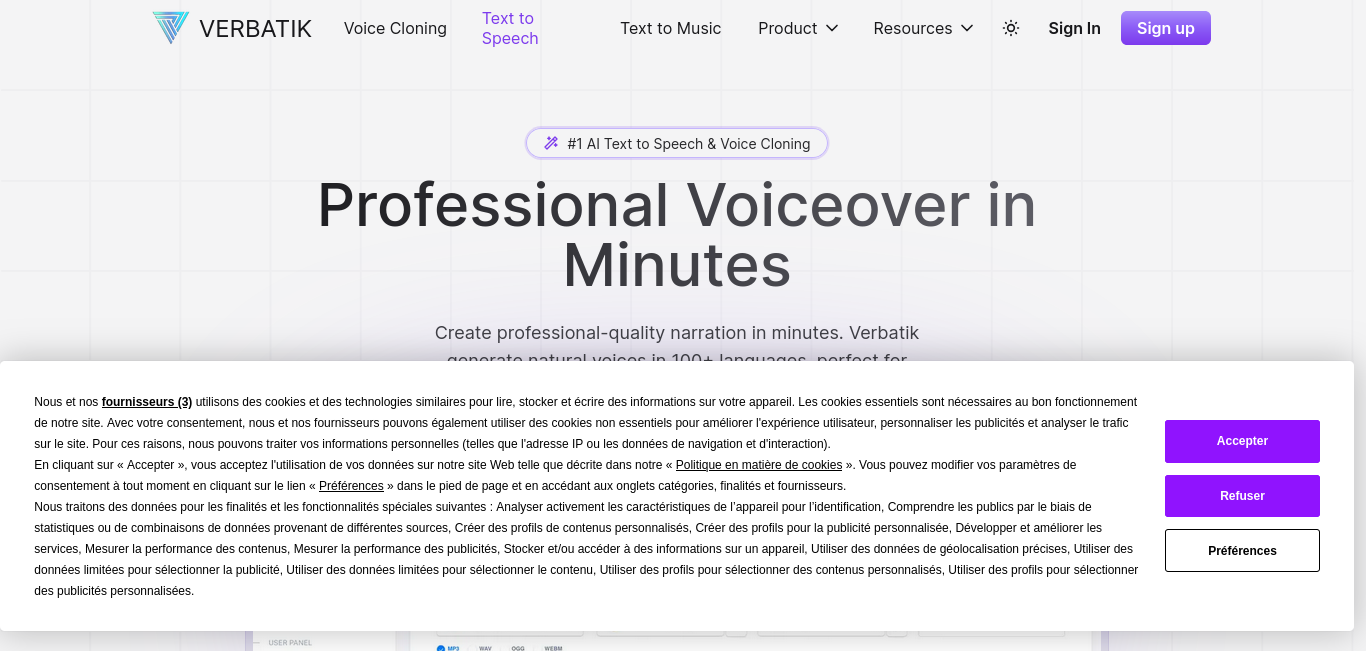
Task: Click the VERBATIK brand name
Action: pyautogui.click(x=255, y=29)
